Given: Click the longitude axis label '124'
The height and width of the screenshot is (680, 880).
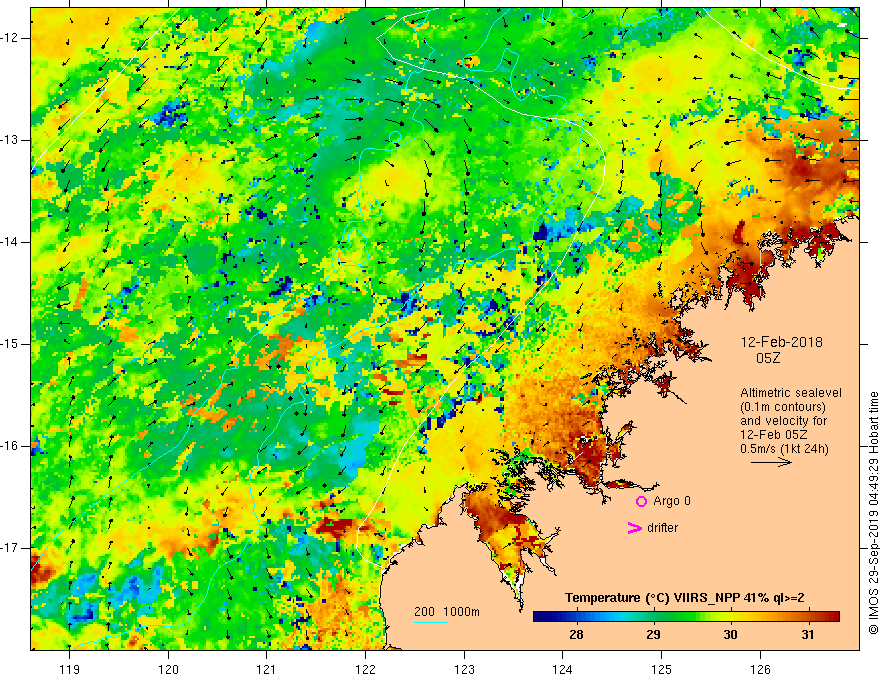Looking at the screenshot, I should tap(563, 669).
